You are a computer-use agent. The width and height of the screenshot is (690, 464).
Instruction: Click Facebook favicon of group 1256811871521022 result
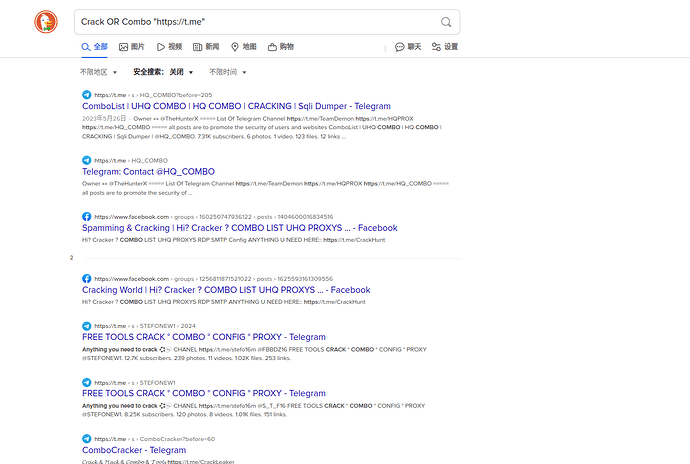click(x=87, y=279)
